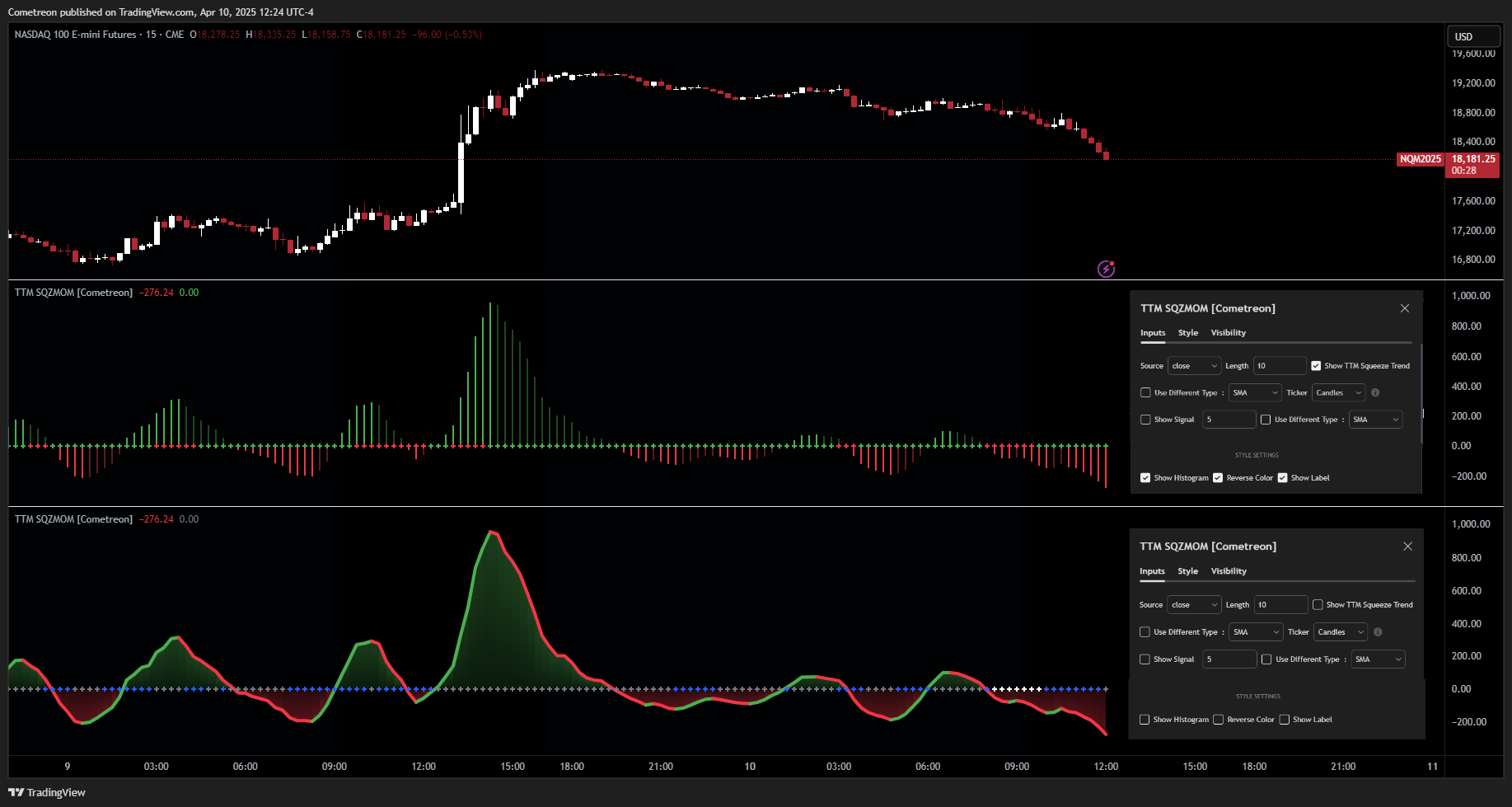Click the NASDAQ 100 E-mini Futures symbol title
This screenshot has height=807, width=1512.
(75, 35)
